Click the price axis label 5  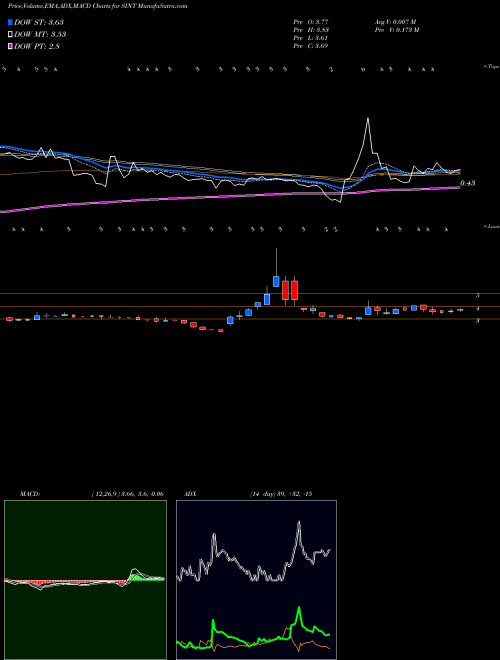coord(478,296)
